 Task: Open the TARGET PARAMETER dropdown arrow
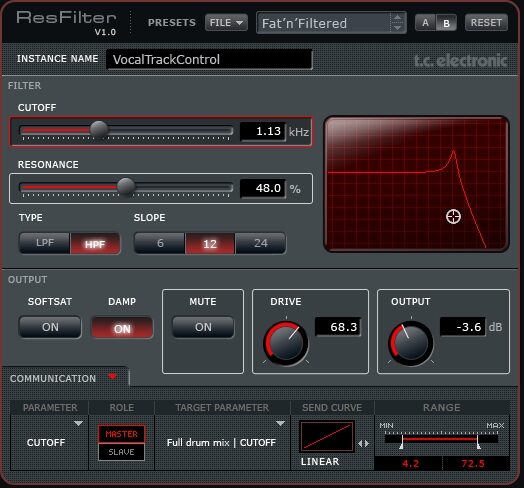point(280,423)
